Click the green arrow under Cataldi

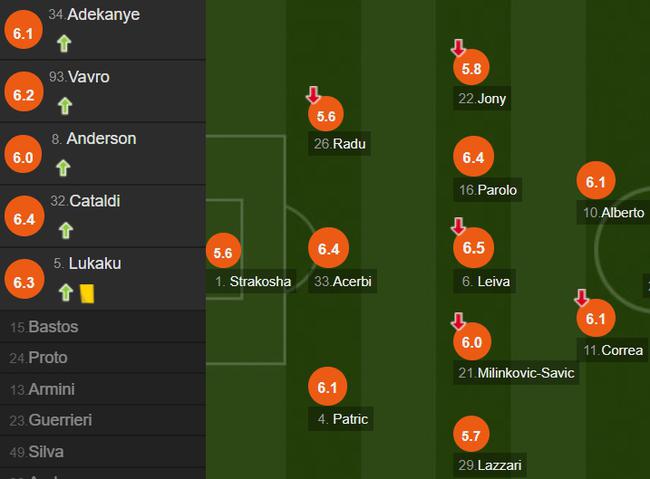[66, 231]
